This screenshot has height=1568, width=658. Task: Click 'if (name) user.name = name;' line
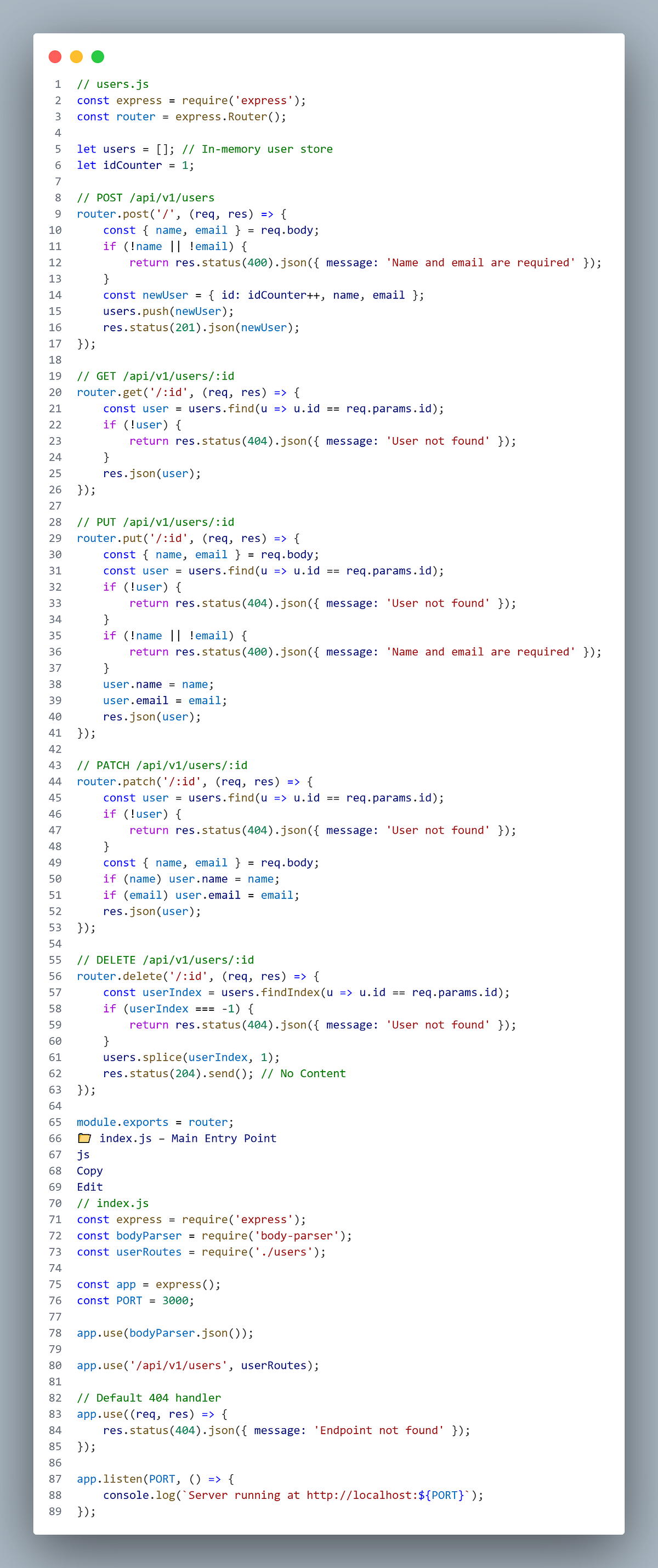click(191, 879)
